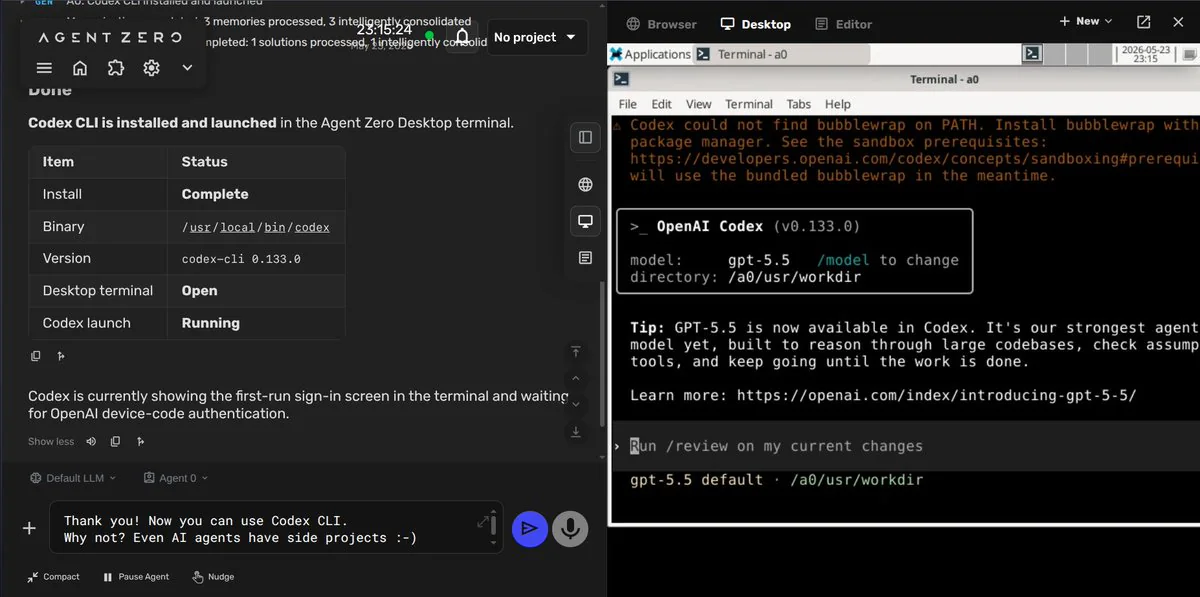The width and height of the screenshot is (1200, 597).
Task: Open the New dropdown
Action: click(x=1085, y=21)
